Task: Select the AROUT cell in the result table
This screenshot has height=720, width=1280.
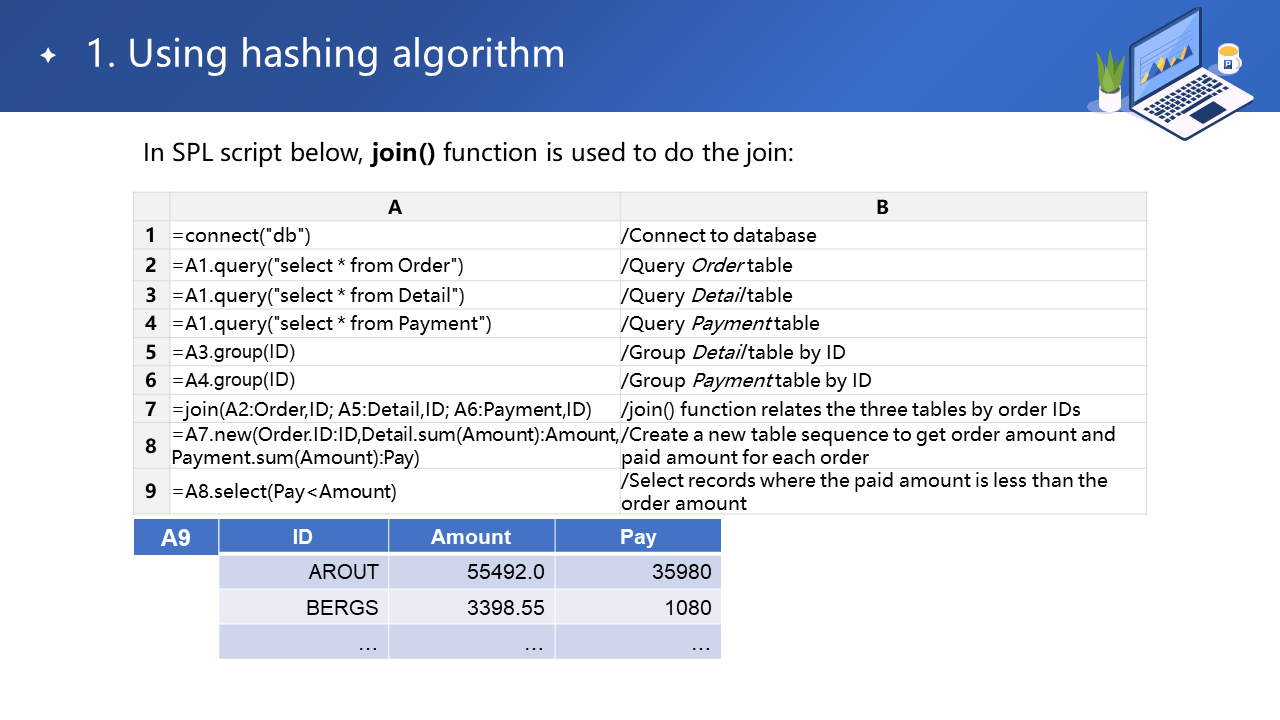Action: point(303,572)
